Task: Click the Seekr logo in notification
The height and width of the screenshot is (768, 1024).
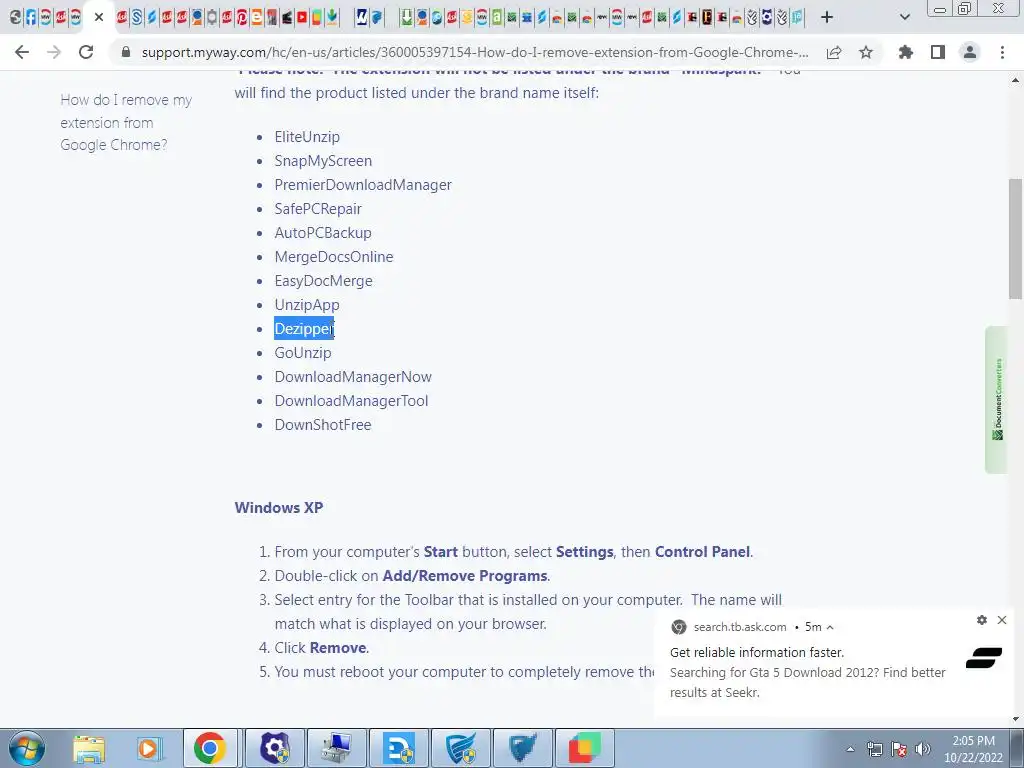Action: pos(984,658)
